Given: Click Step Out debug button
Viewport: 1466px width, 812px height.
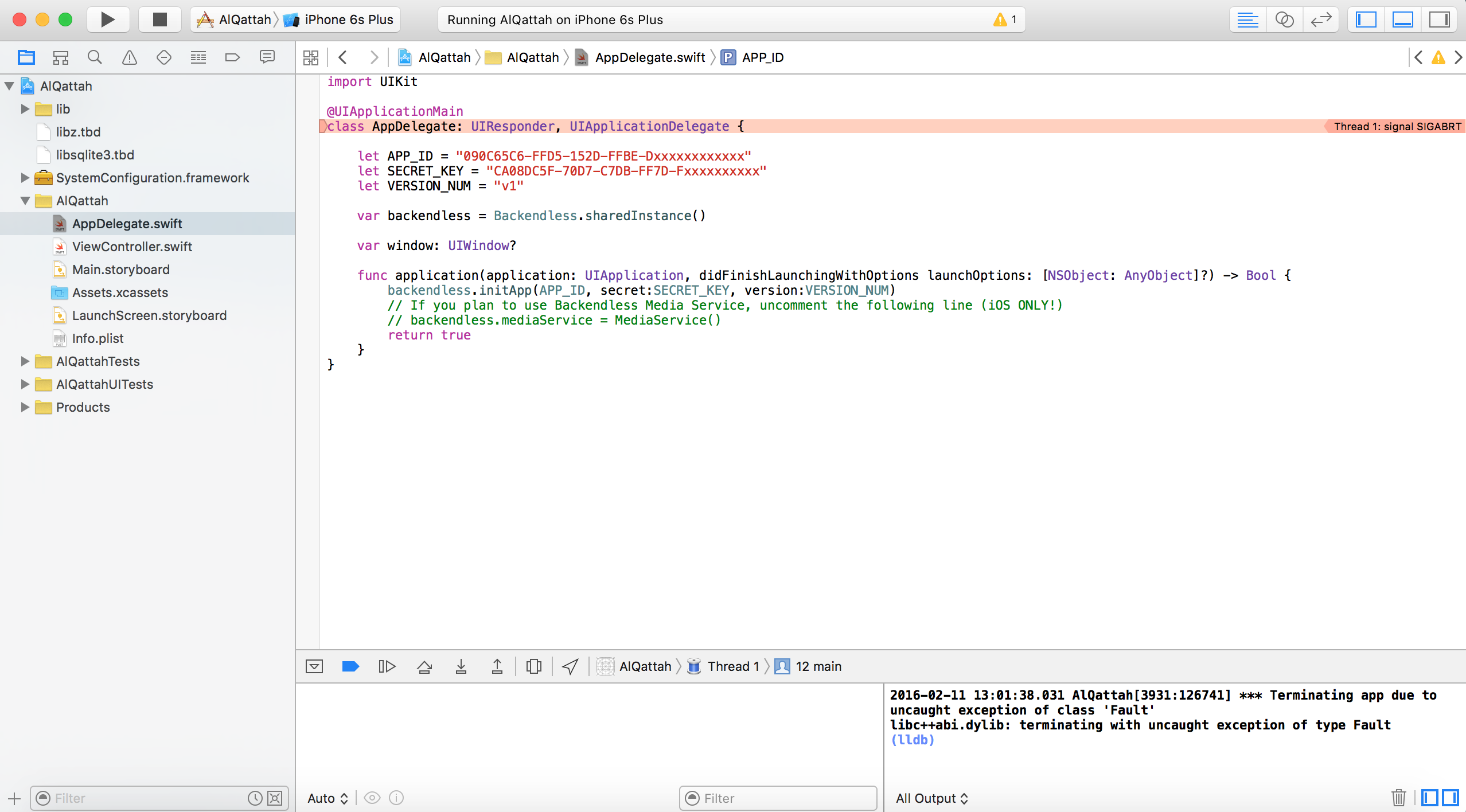Looking at the screenshot, I should point(497,666).
